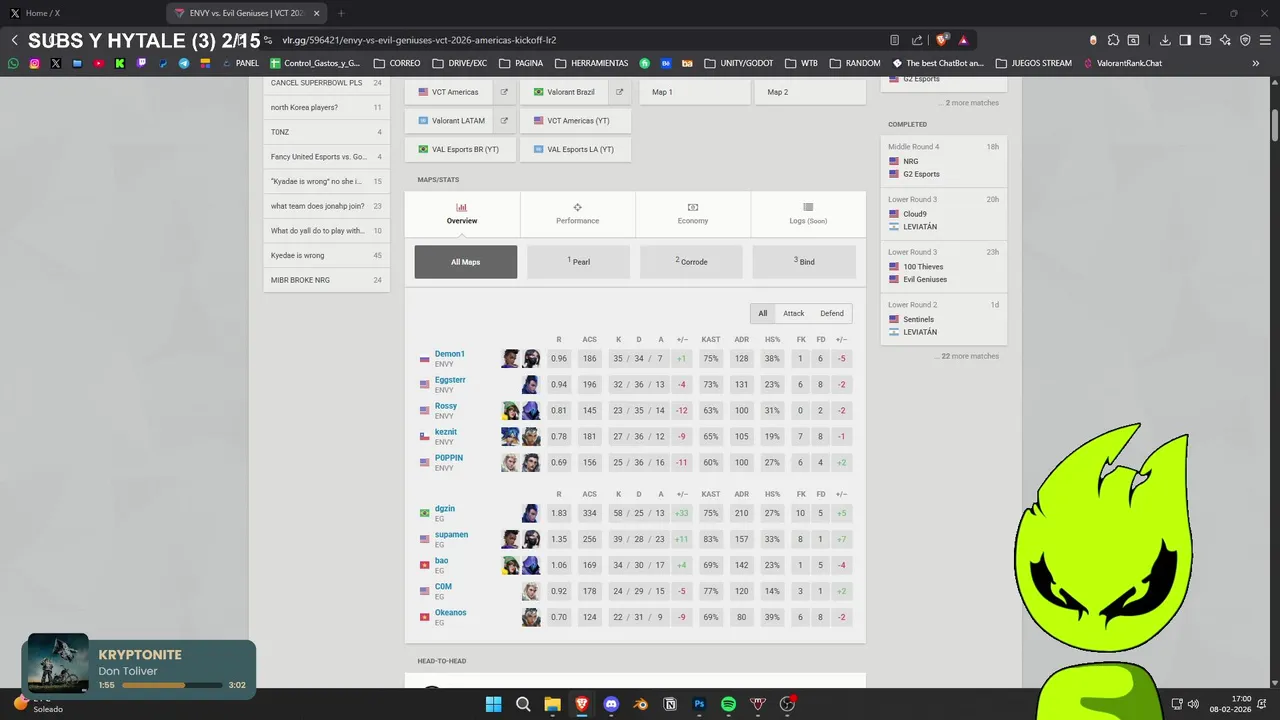Open a new browser tab
1280x720 pixels.
pyautogui.click(x=341, y=13)
